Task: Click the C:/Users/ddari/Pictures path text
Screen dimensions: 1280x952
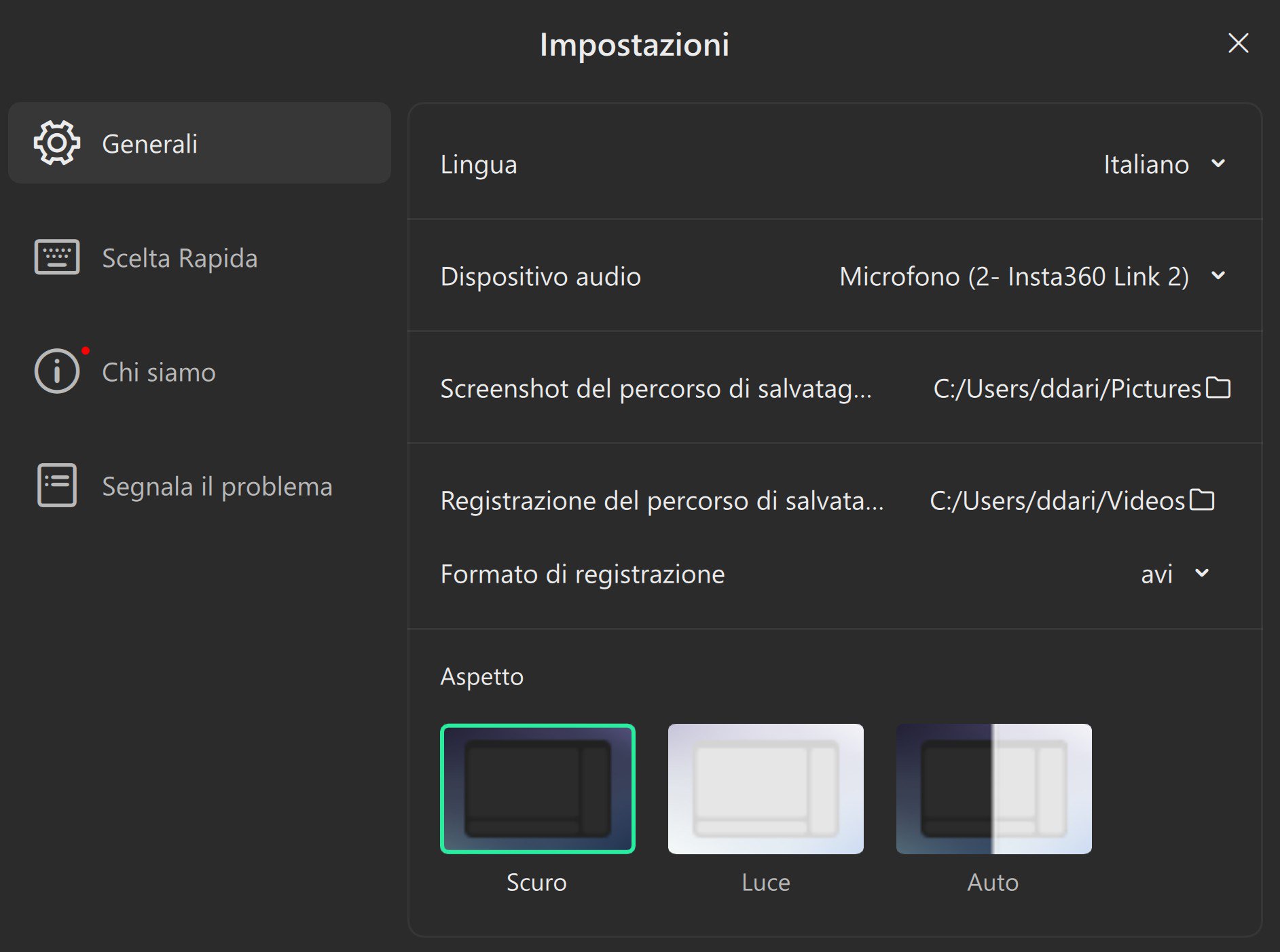Action: [x=1067, y=388]
